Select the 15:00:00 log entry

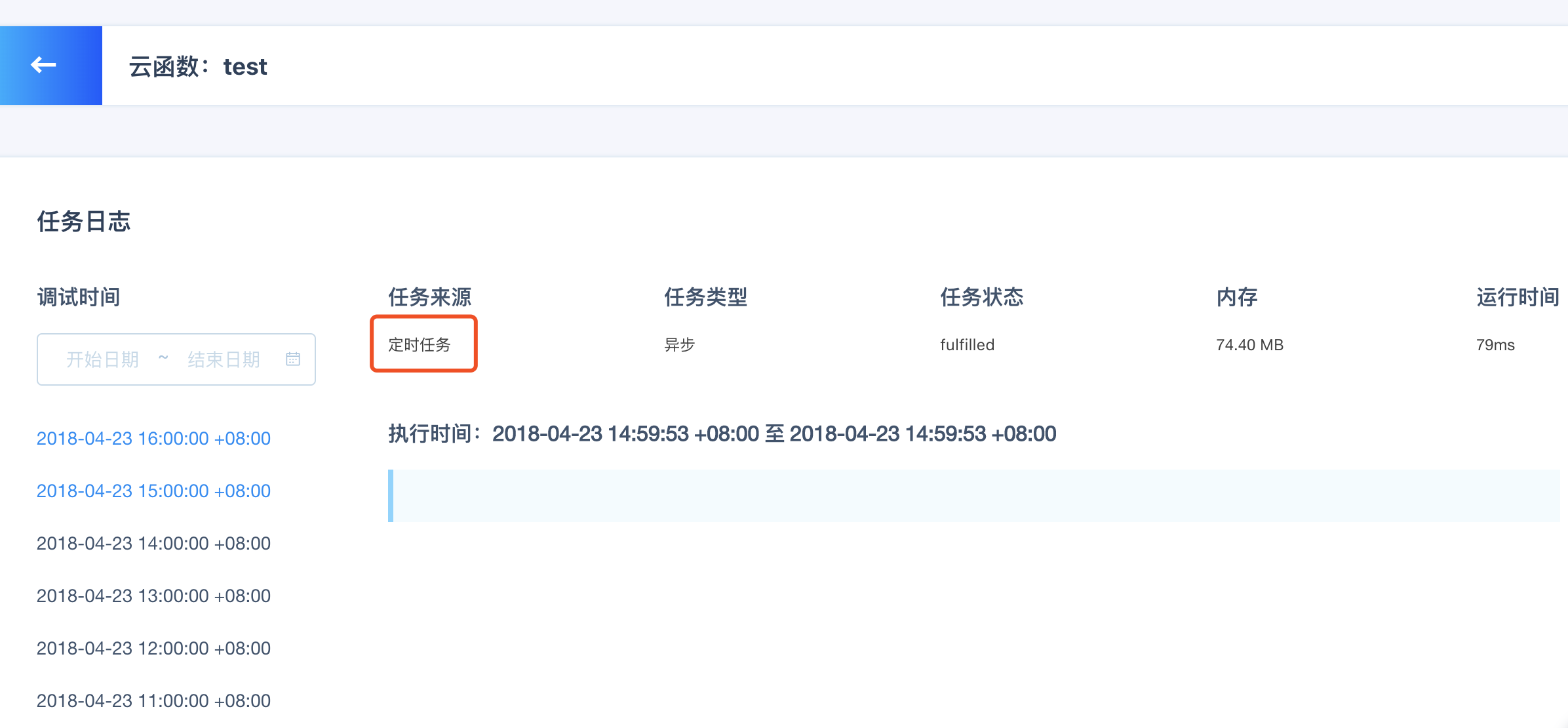tap(153, 491)
